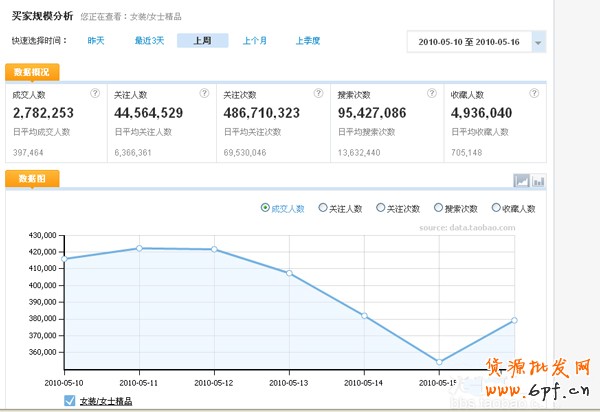Screen dimensions: 600x412
Task: Click daily average value 69,530,046
Action: point(245,153)
